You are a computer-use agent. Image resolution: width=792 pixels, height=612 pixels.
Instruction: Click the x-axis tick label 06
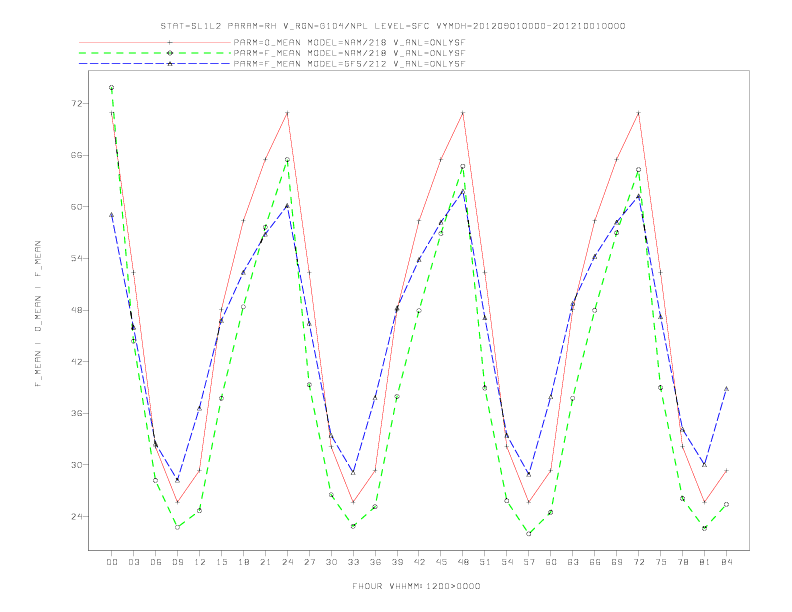pos(156,562)
